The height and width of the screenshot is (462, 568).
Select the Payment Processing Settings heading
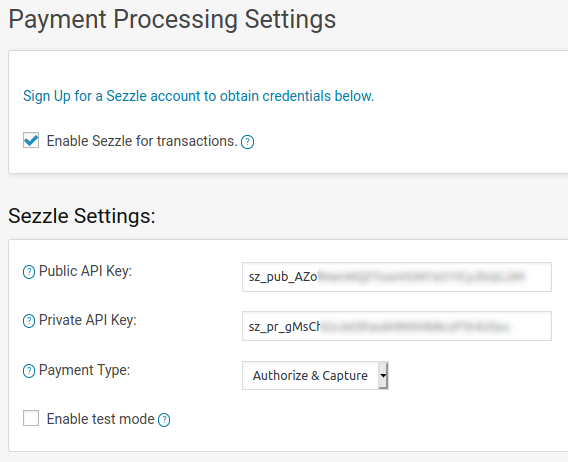coord(172,20)
